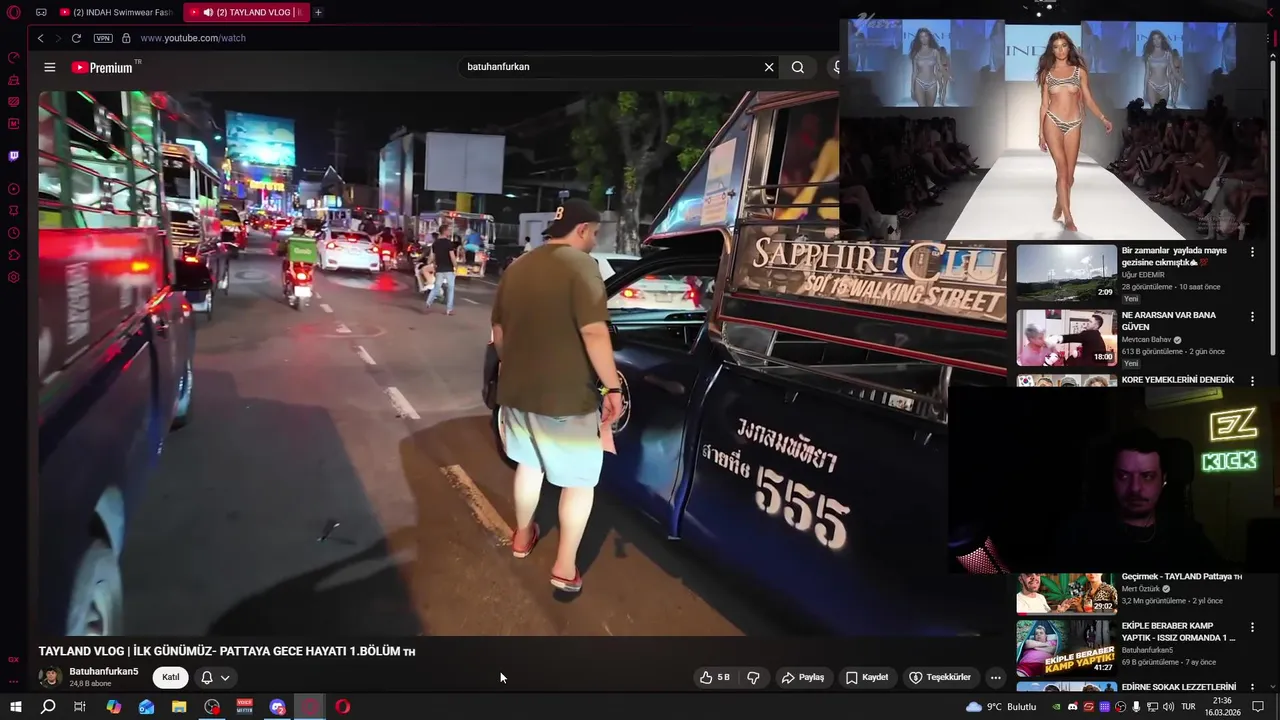Open more actions ellipsis under video
The image size is (1280, 720).
point(995,677)
